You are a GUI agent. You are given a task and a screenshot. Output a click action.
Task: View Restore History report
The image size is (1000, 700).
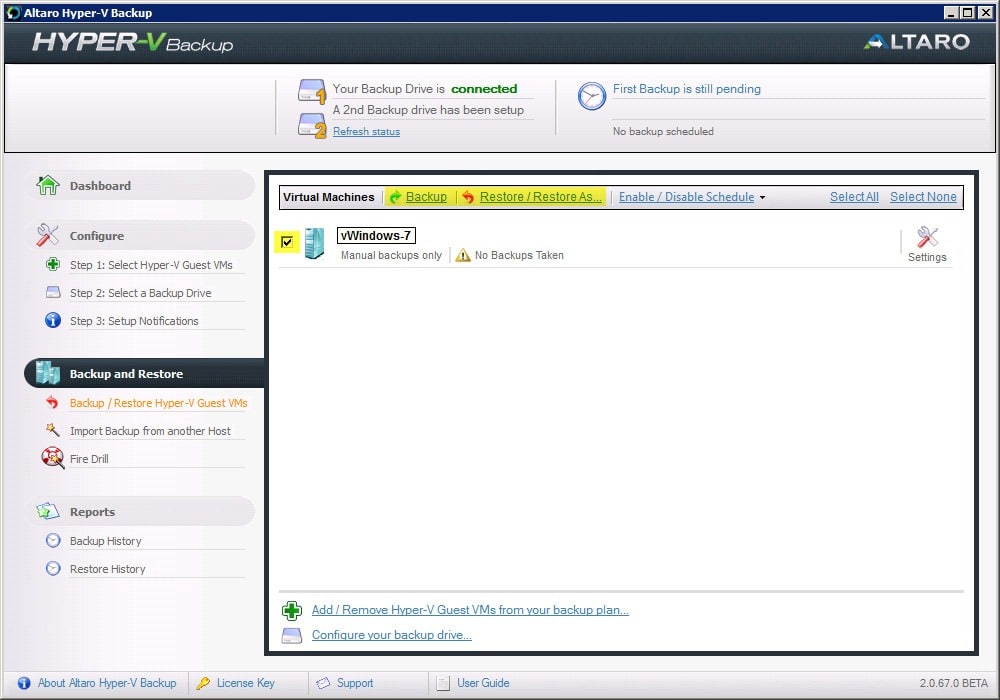[x=107, y=569]
